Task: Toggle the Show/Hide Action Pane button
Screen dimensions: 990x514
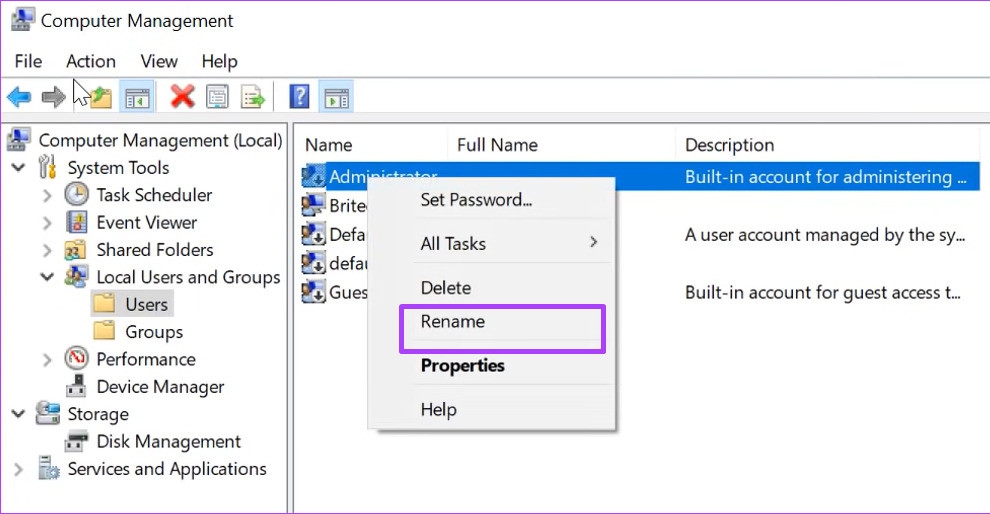Action: (x=336, y=96)
